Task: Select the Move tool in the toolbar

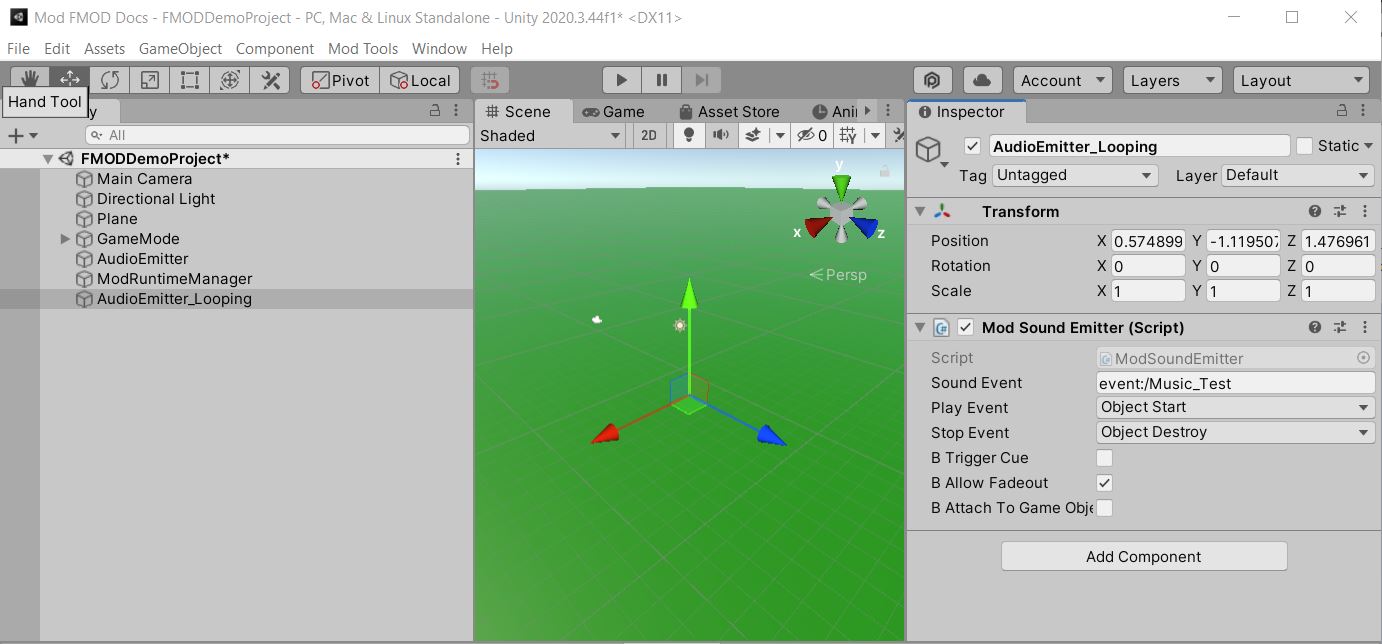Action: (x=69, y=79)
